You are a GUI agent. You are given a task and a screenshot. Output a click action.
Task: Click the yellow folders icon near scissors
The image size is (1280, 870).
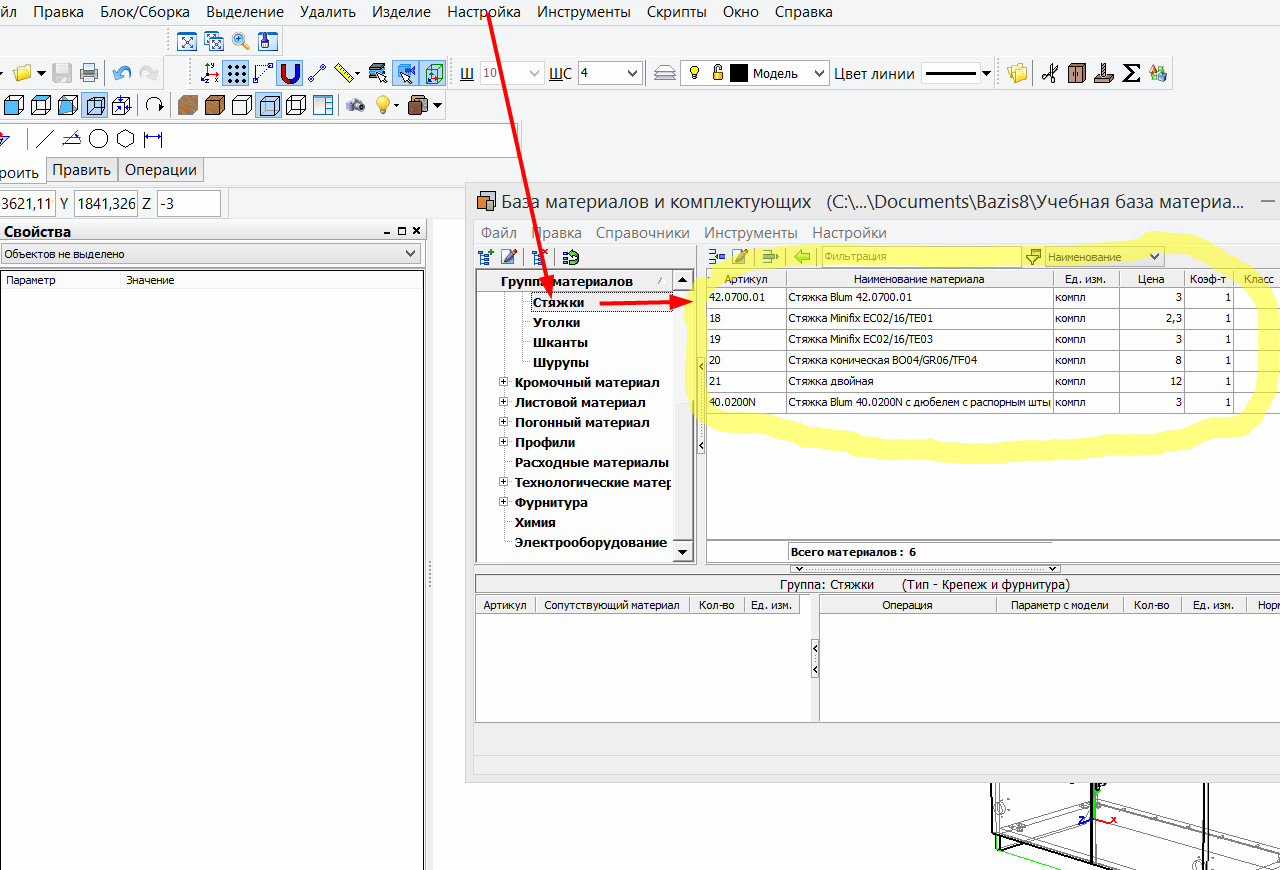coord(1018,73)
